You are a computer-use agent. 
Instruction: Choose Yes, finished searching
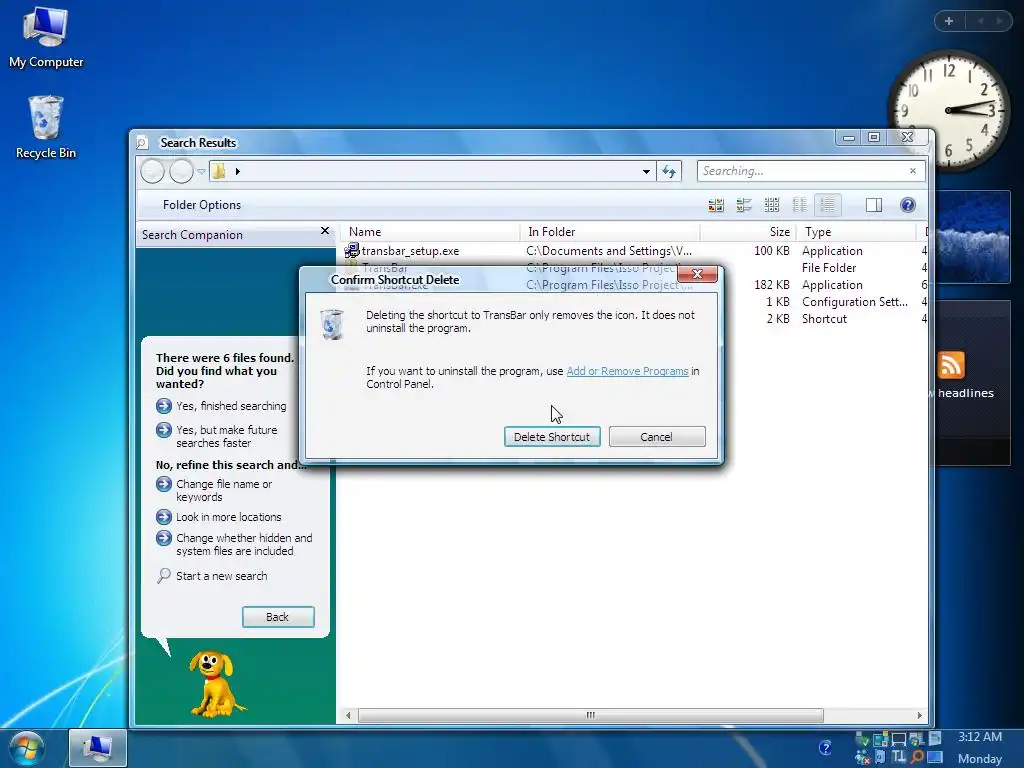click(x=231, y=406)
